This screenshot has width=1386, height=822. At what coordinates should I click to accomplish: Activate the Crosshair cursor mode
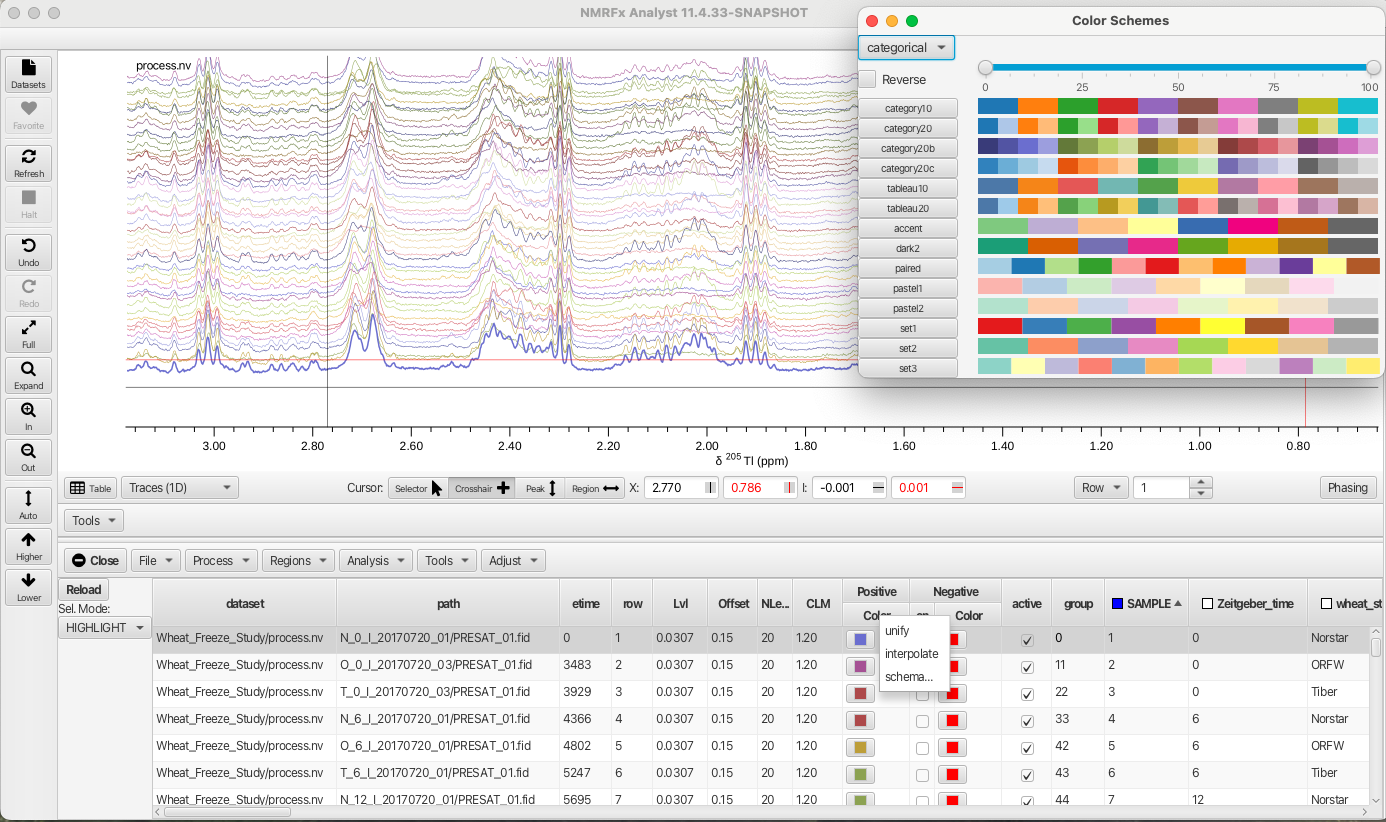pos(482,487)
